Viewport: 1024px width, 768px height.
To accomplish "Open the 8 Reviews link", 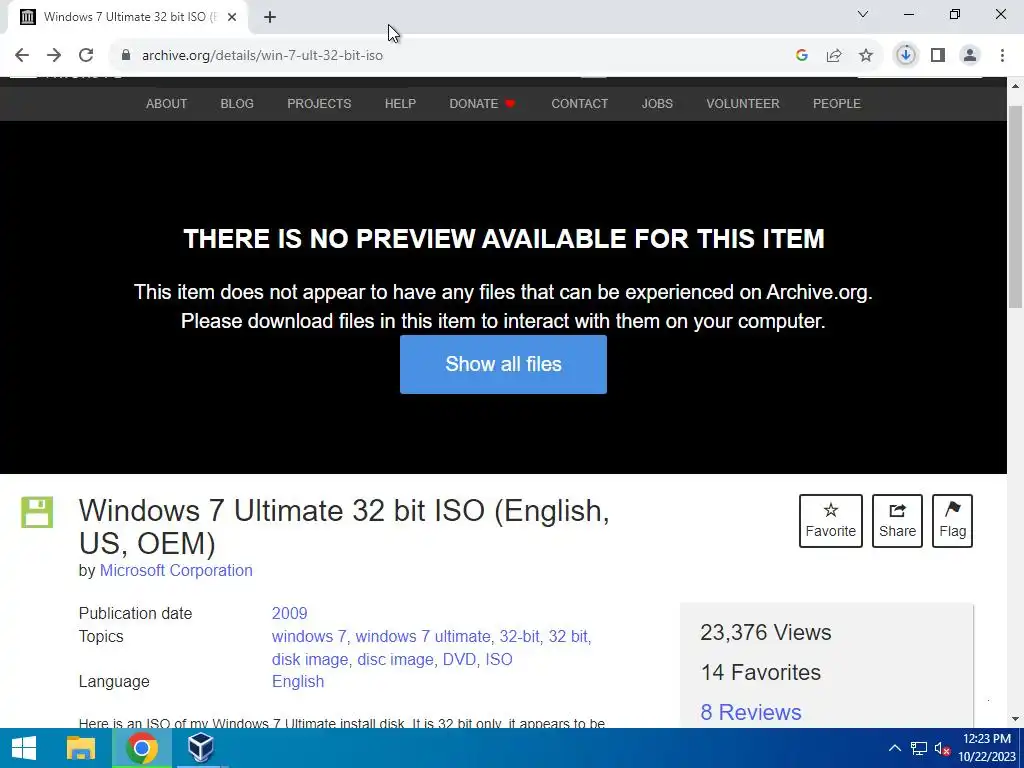I will pyautogui.click(x=751, y=712).
